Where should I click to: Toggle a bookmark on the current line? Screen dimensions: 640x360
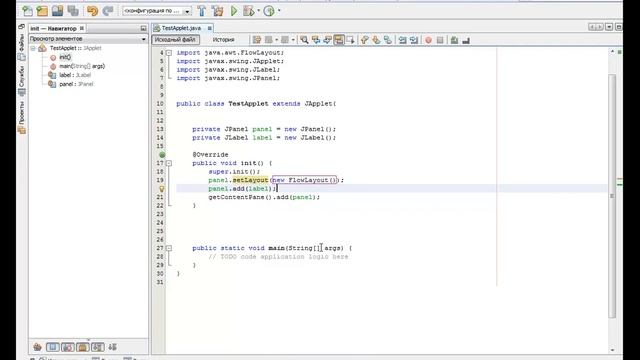387,40
